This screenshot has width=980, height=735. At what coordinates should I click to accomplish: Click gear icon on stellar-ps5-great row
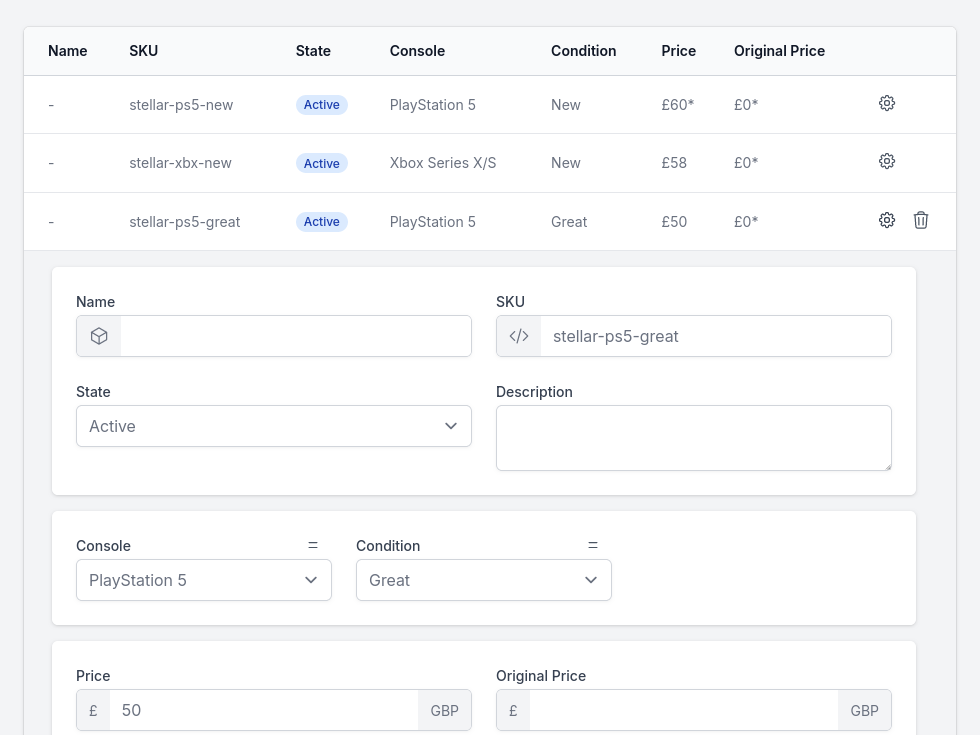[886, 220]
